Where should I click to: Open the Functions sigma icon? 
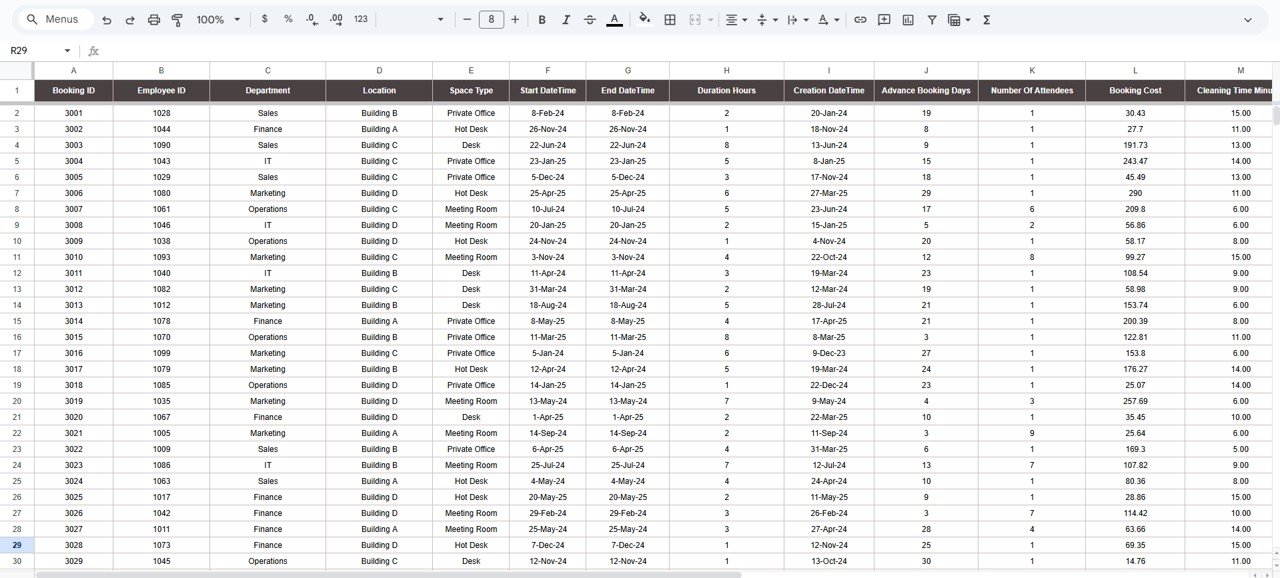986,20
